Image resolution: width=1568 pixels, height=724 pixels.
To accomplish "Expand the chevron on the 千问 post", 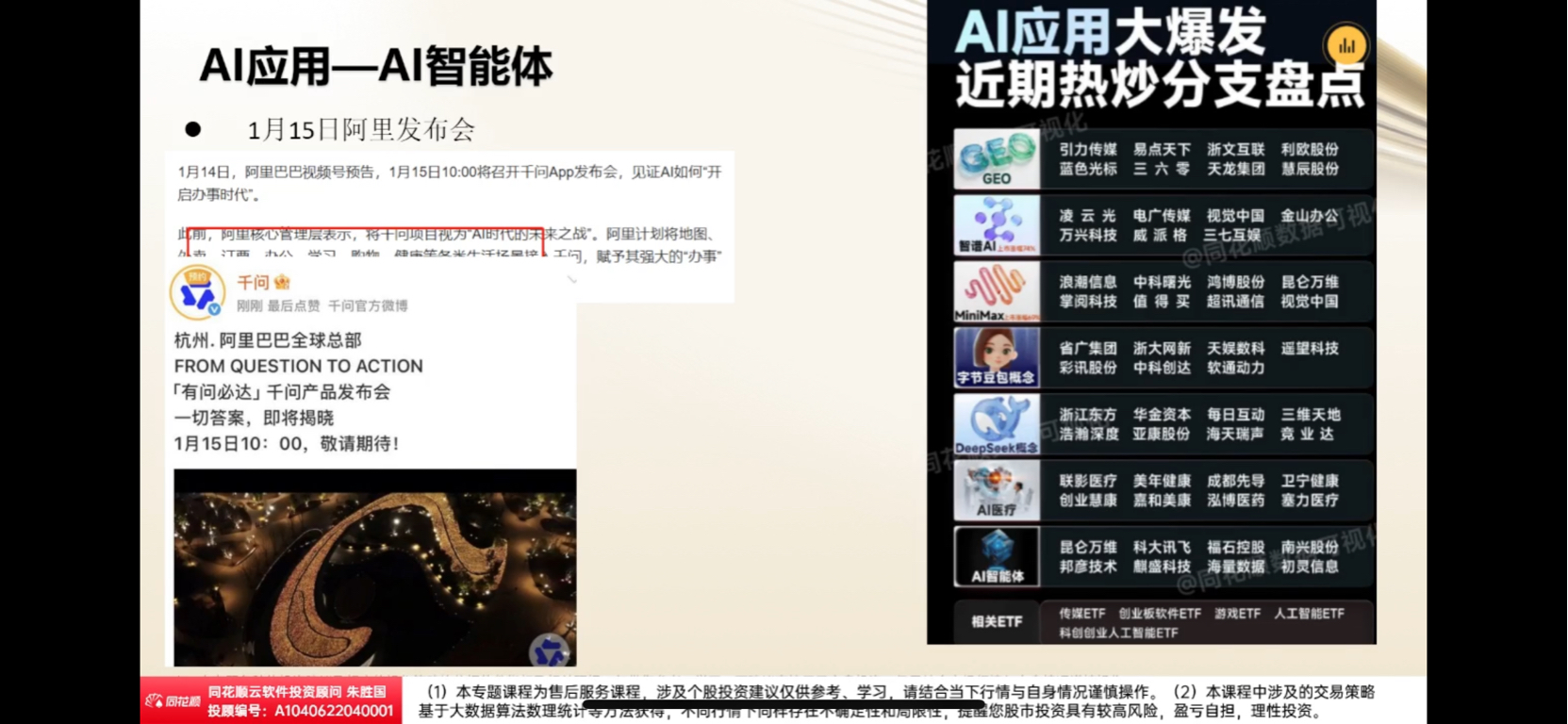I will point(571,280).
